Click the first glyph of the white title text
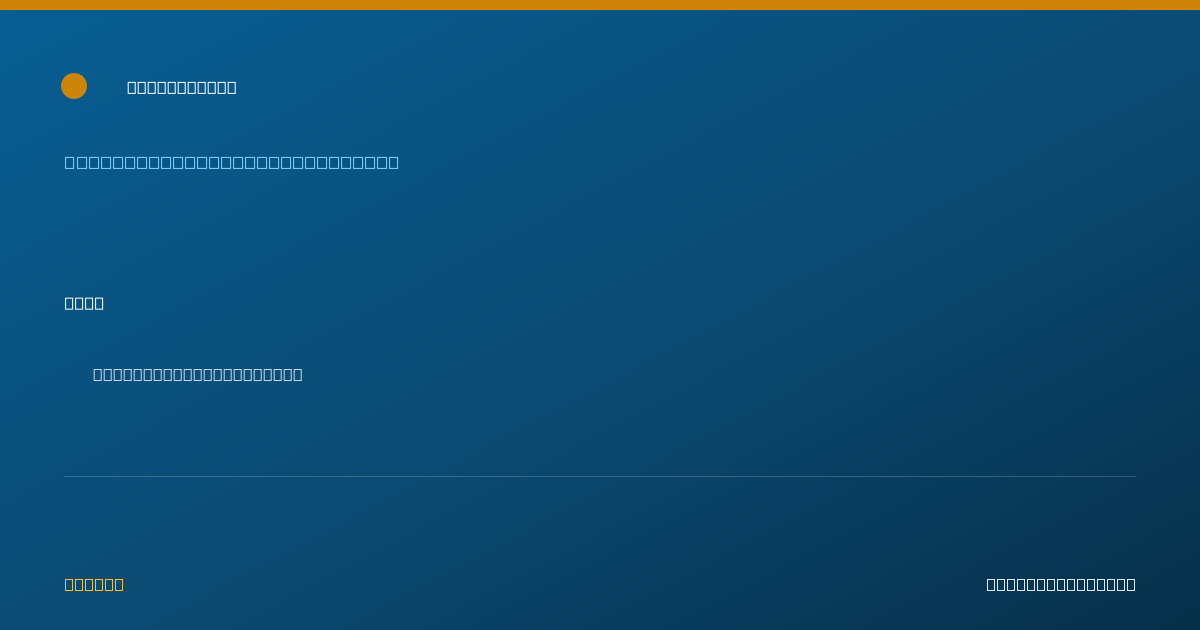1200x630 pixels. pos(132,87)
